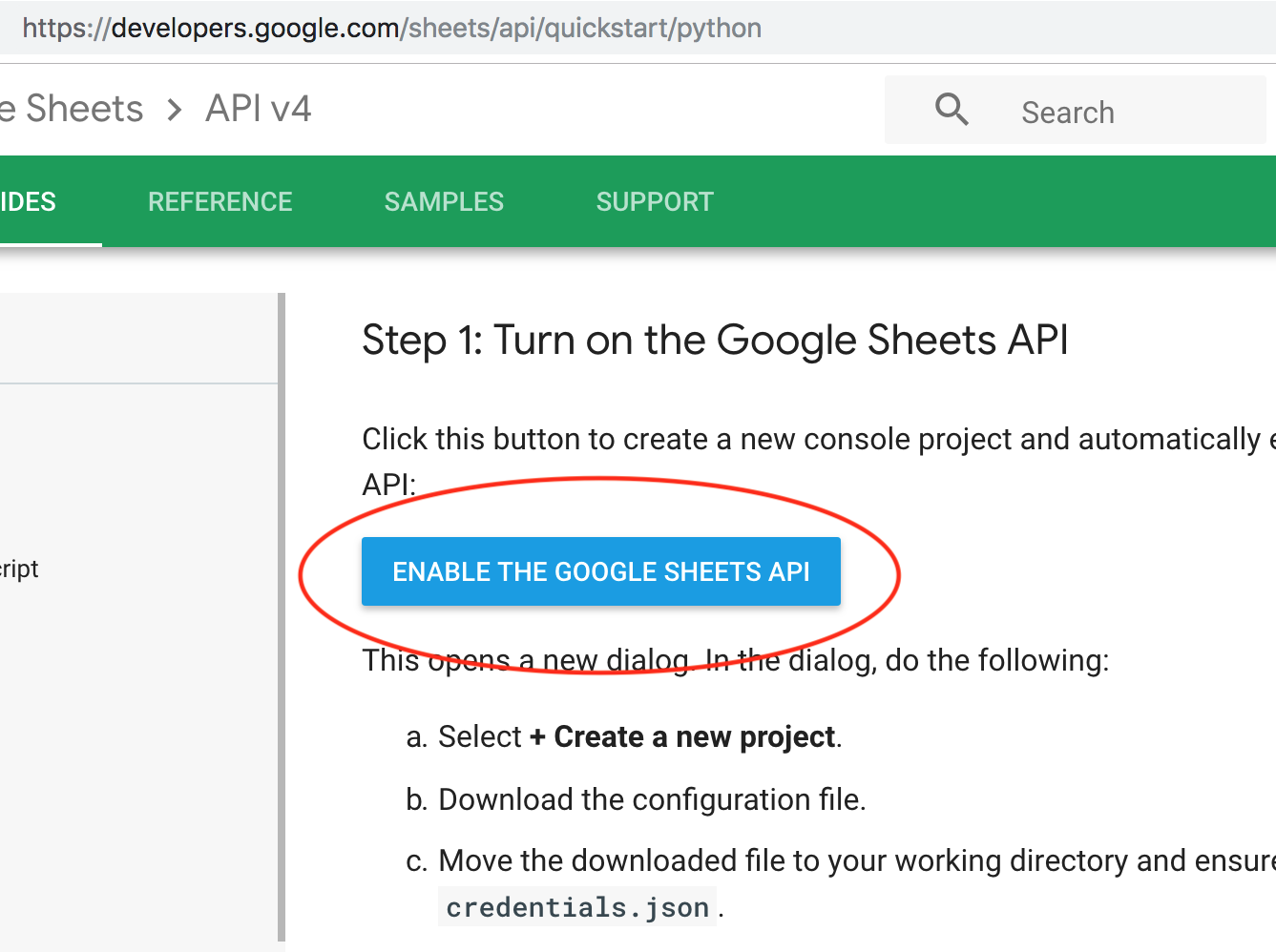
Task: Click the "Click this button to create" paragraph
Action: (x=811, y=440)
